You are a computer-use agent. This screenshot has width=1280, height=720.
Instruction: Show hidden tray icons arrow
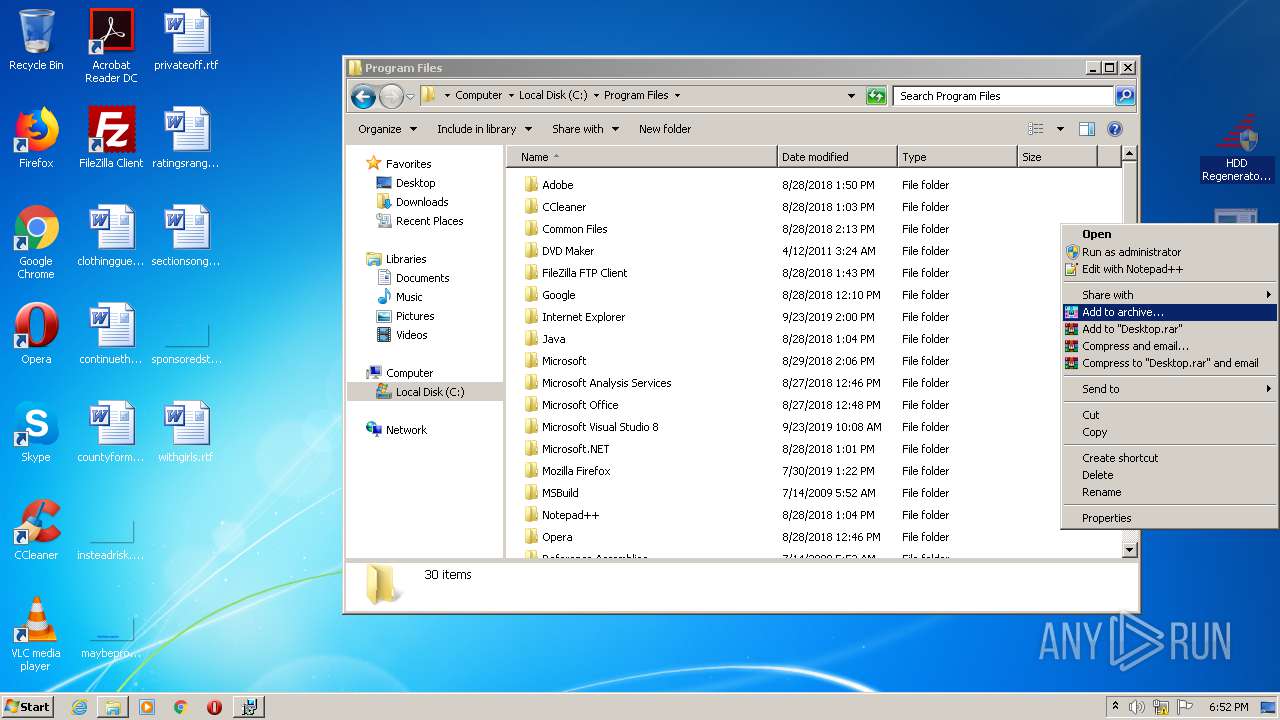point(1116,706)
